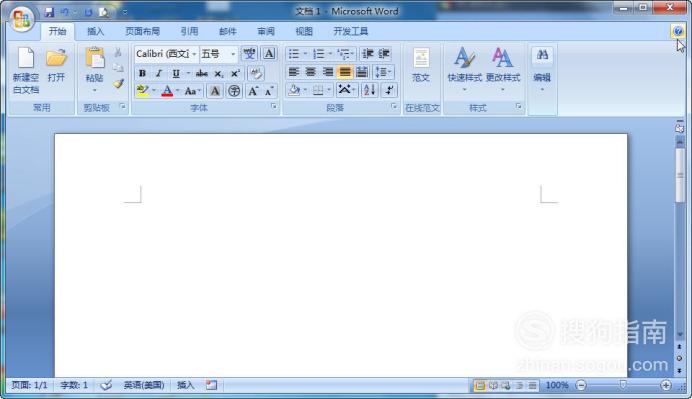This screenshot has width=692, height=399.
Task: Open online templates 范文
Action: pyautogui.click(x=421, y=65)
